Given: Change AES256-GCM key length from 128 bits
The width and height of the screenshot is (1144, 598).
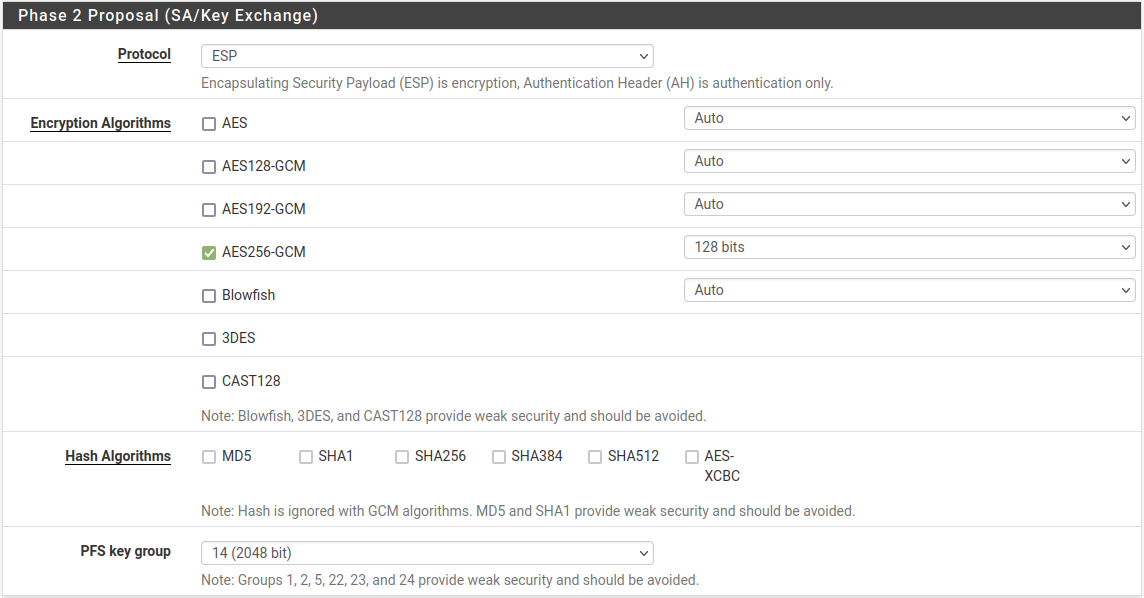Looking at the screenshot, I should point(909,246).
